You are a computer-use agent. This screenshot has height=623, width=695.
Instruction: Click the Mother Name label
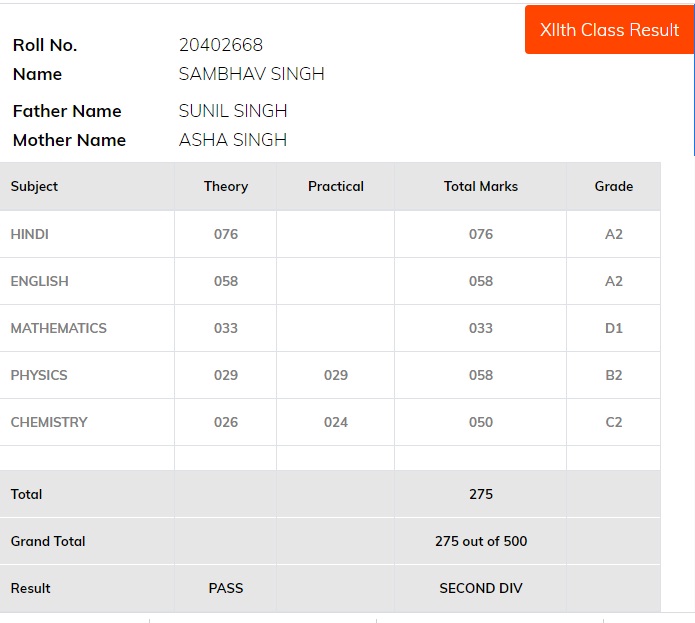[69, 140]
